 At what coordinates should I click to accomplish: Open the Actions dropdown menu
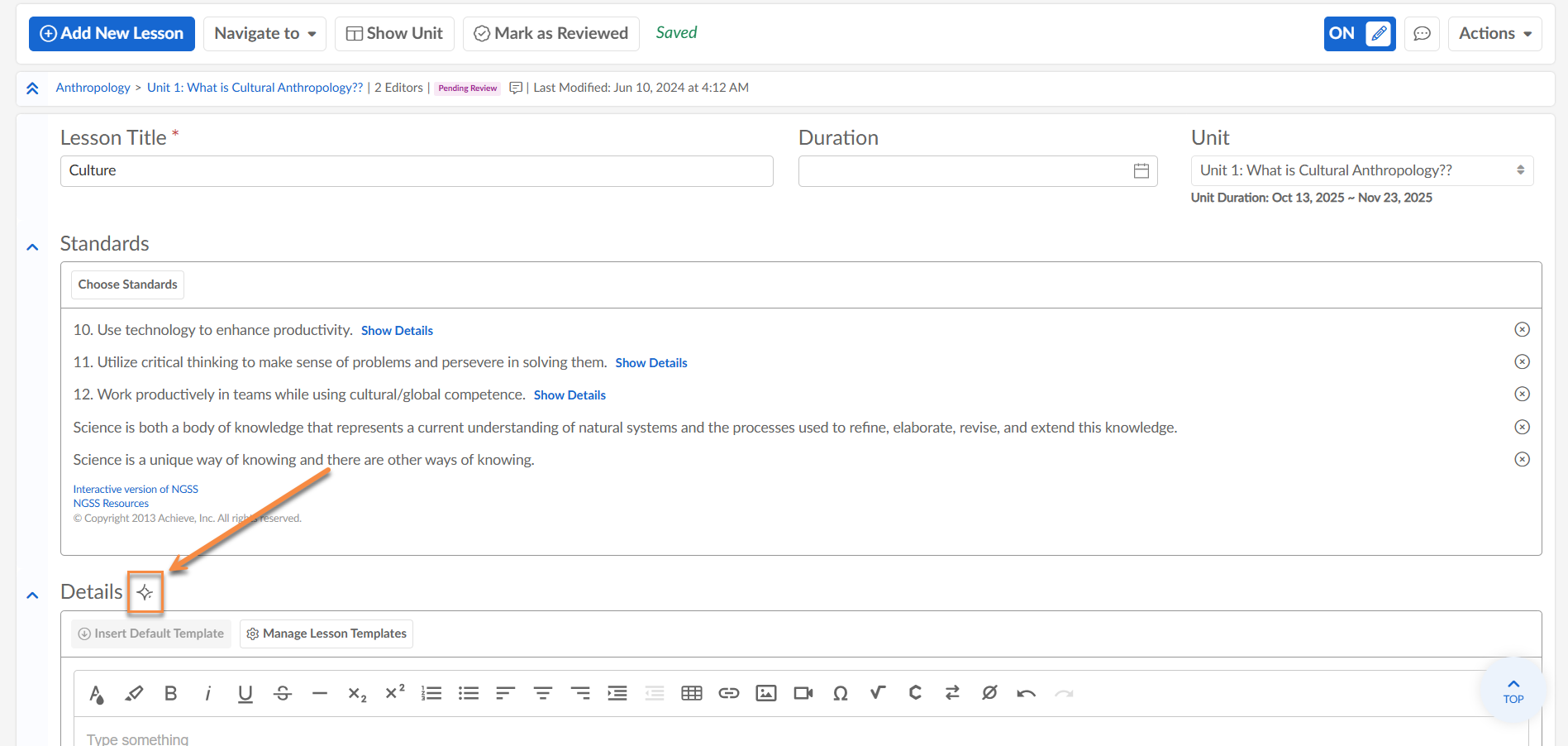1494,34
